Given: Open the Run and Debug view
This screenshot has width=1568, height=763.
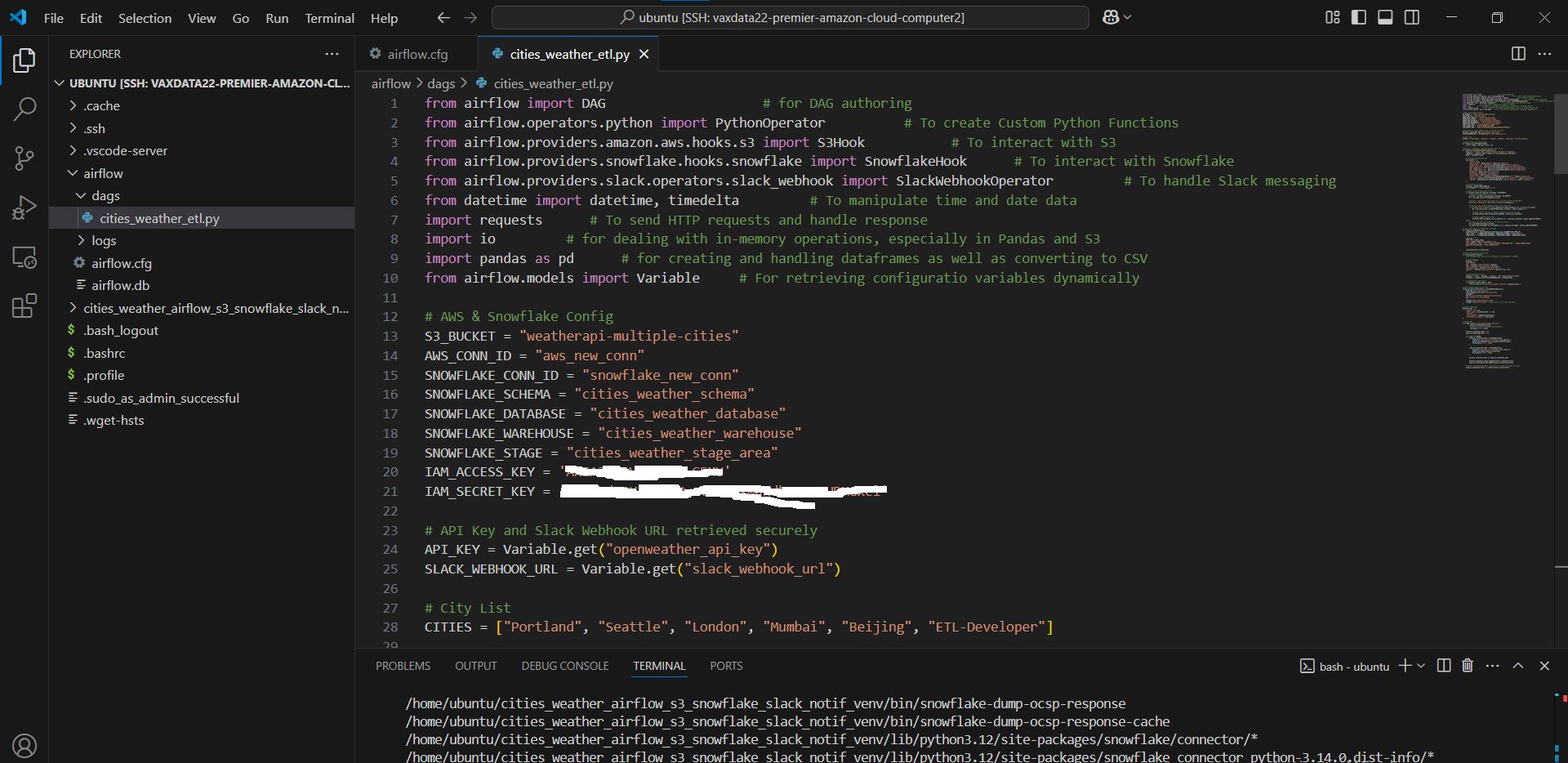Looking at the screenshot, I should point(24,208).
